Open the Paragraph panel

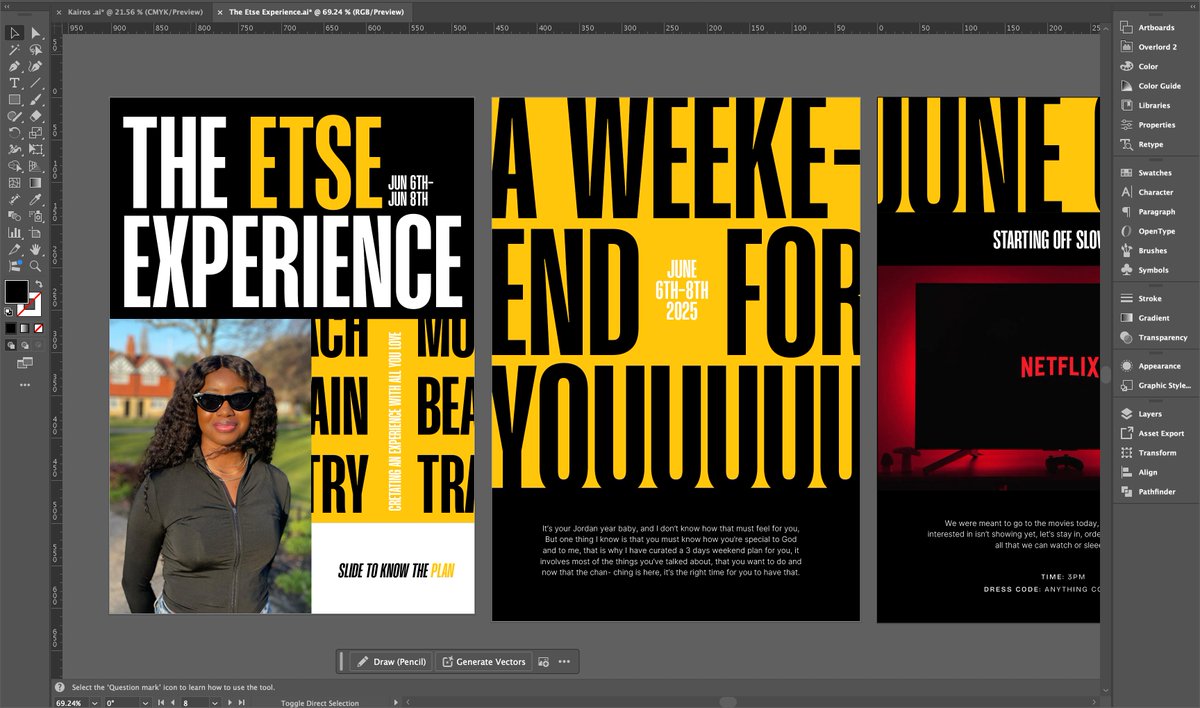1147,212
